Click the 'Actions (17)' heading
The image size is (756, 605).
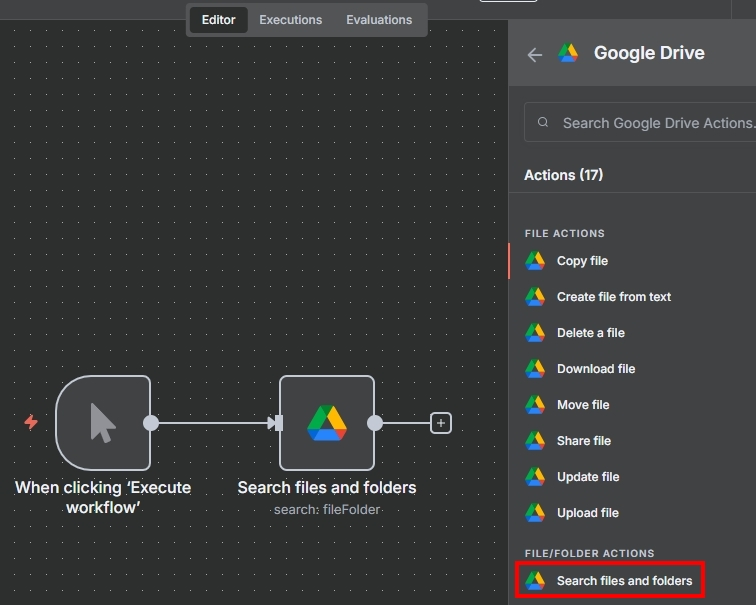(564, 175)
